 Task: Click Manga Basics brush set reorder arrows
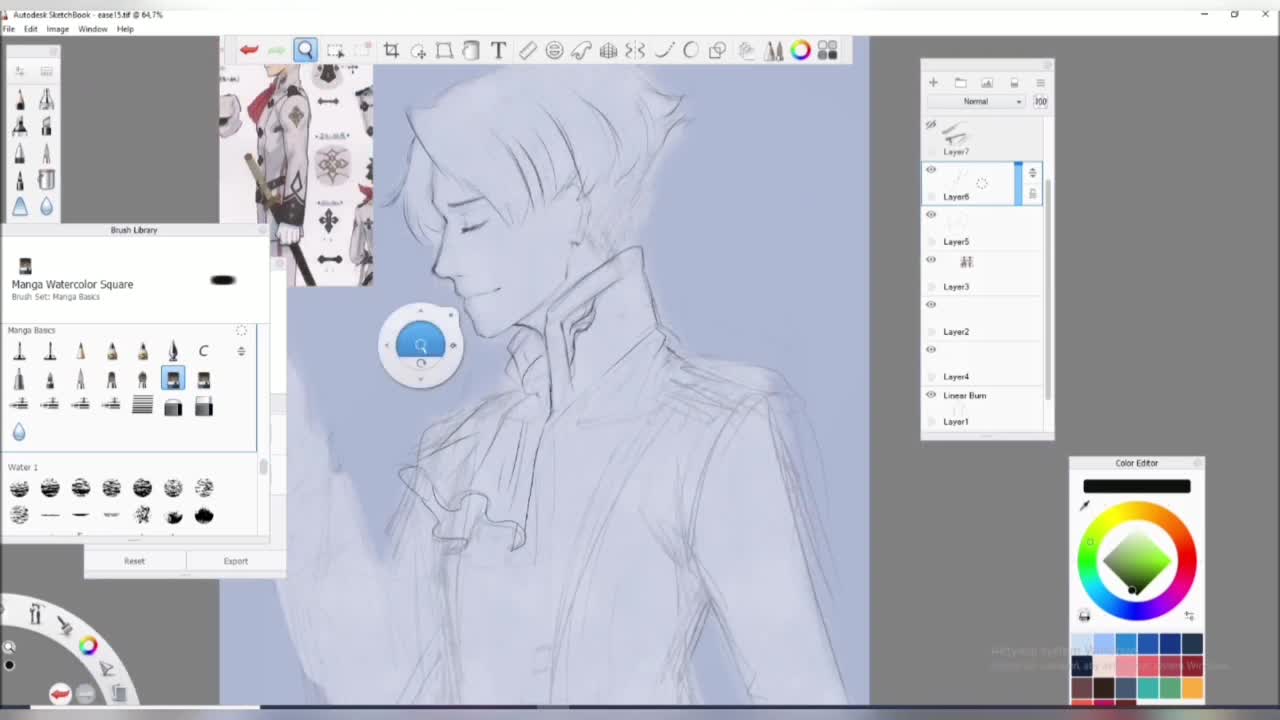[x=241, y=351]
